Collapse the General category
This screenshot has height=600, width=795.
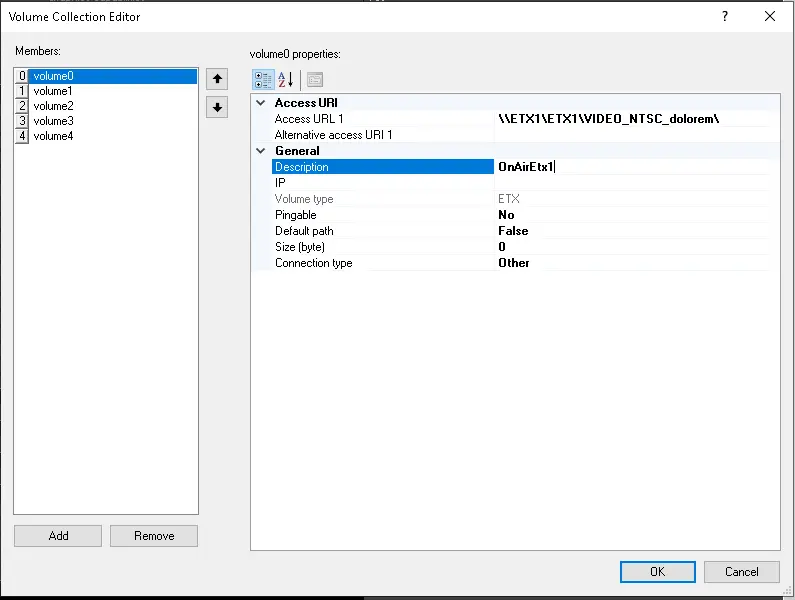262,151
